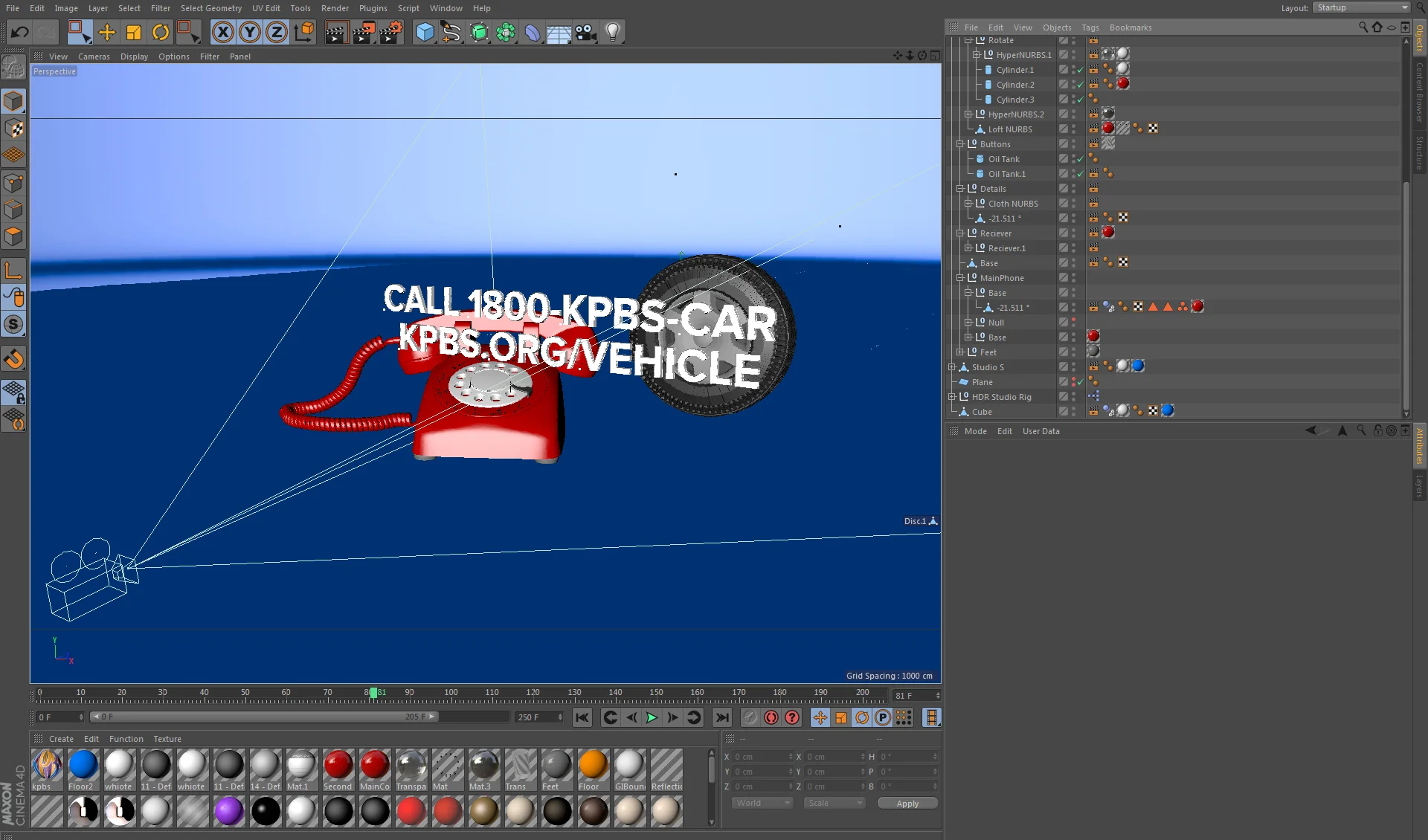
Task: Open the timeline layout icon
Action: coord(931,717)
